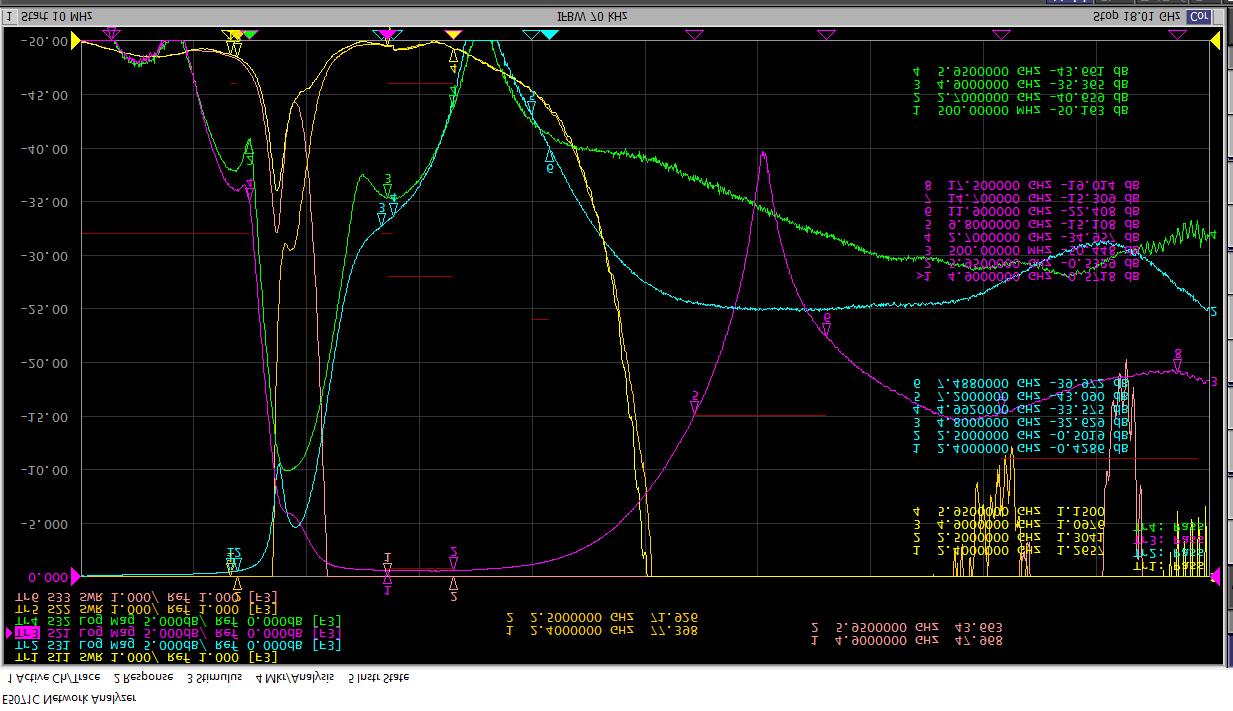
Task: Click the solid magenta marker triangle on frequency axis
Action: click(x=388, y=35)
